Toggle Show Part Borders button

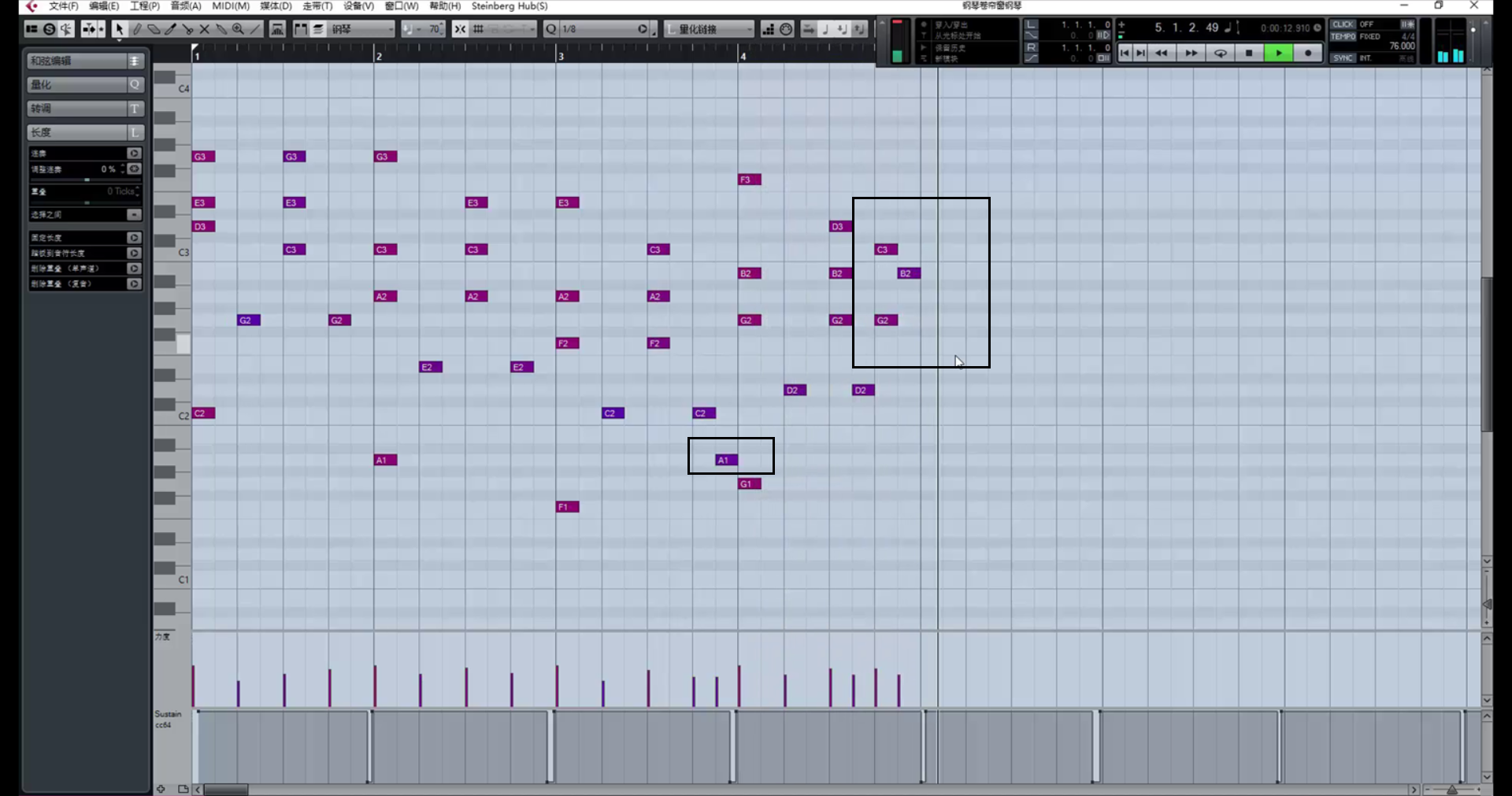pos(301,29)
